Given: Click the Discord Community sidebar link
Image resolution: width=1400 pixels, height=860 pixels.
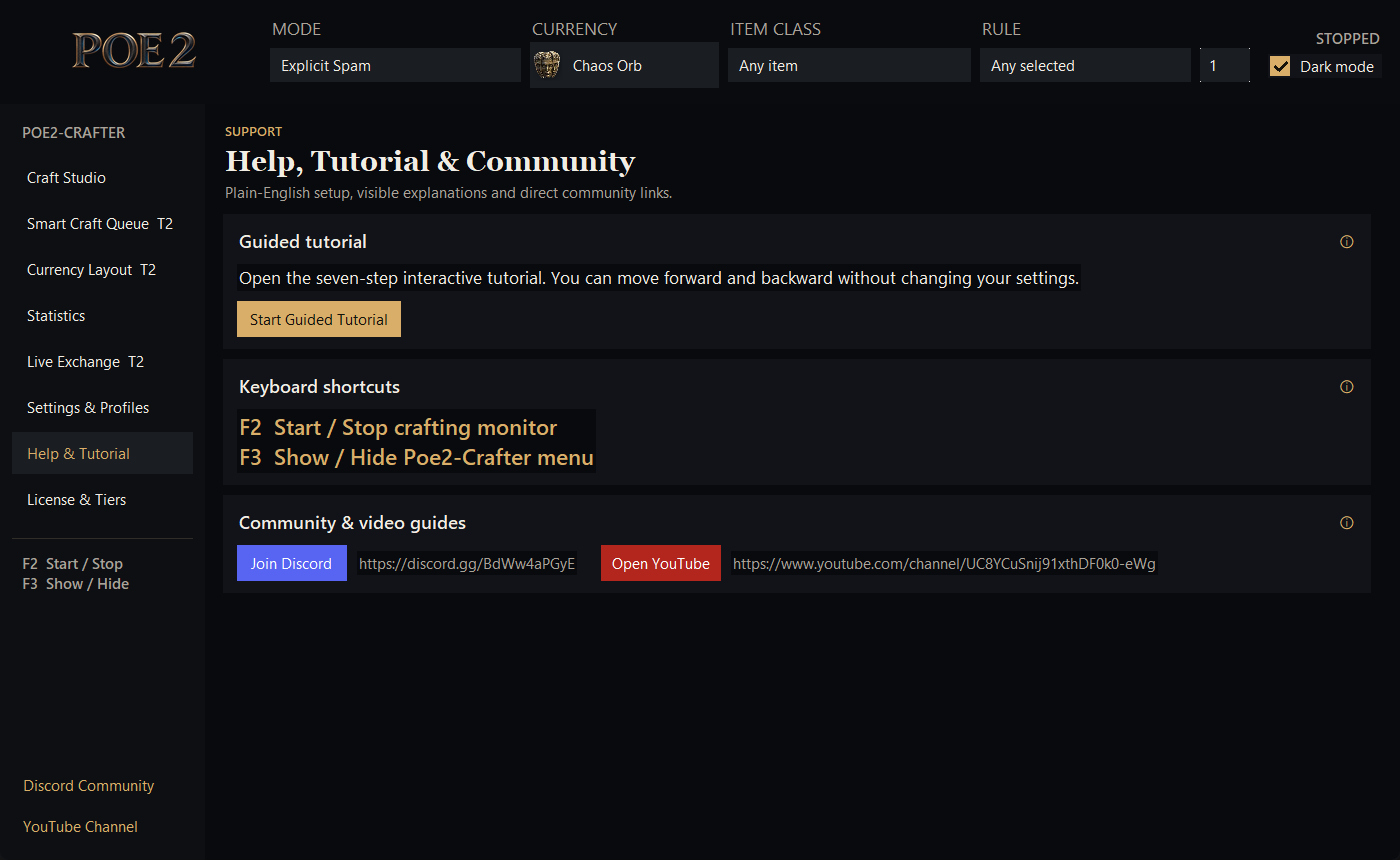Looking at the screenshot, I should [x=89, y=786].
